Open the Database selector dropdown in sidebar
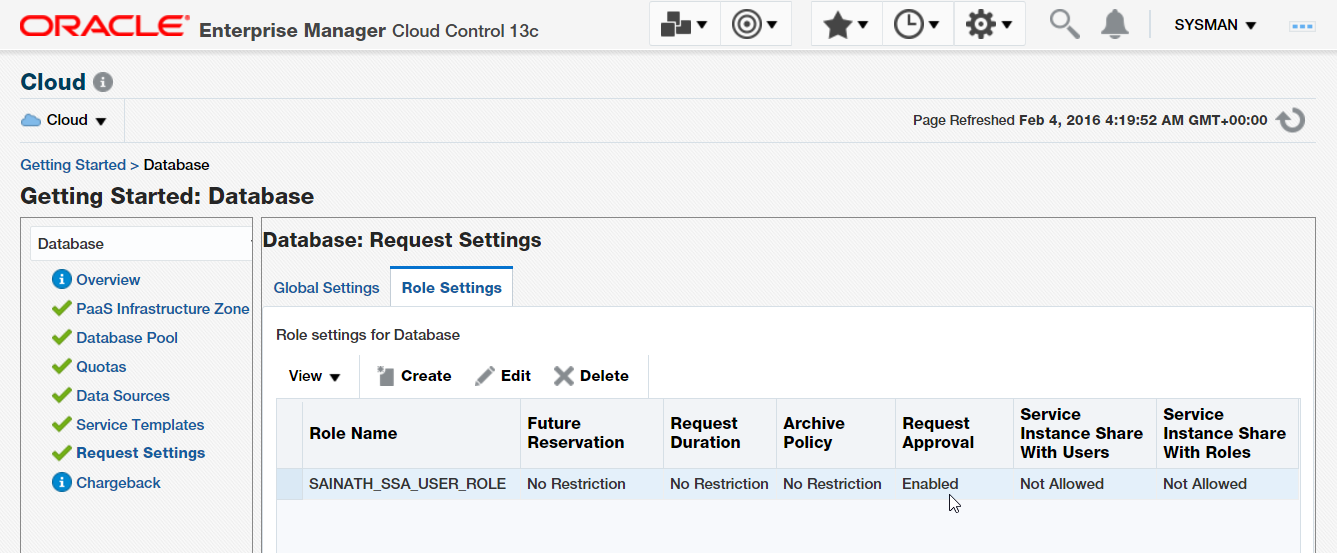 (x=141, y=244)
